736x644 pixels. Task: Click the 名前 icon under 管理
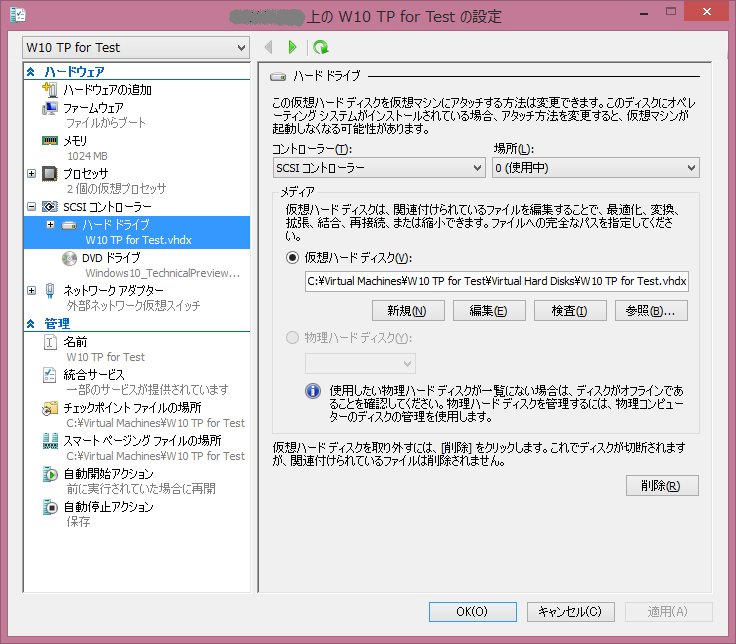[x=50, y=342]
